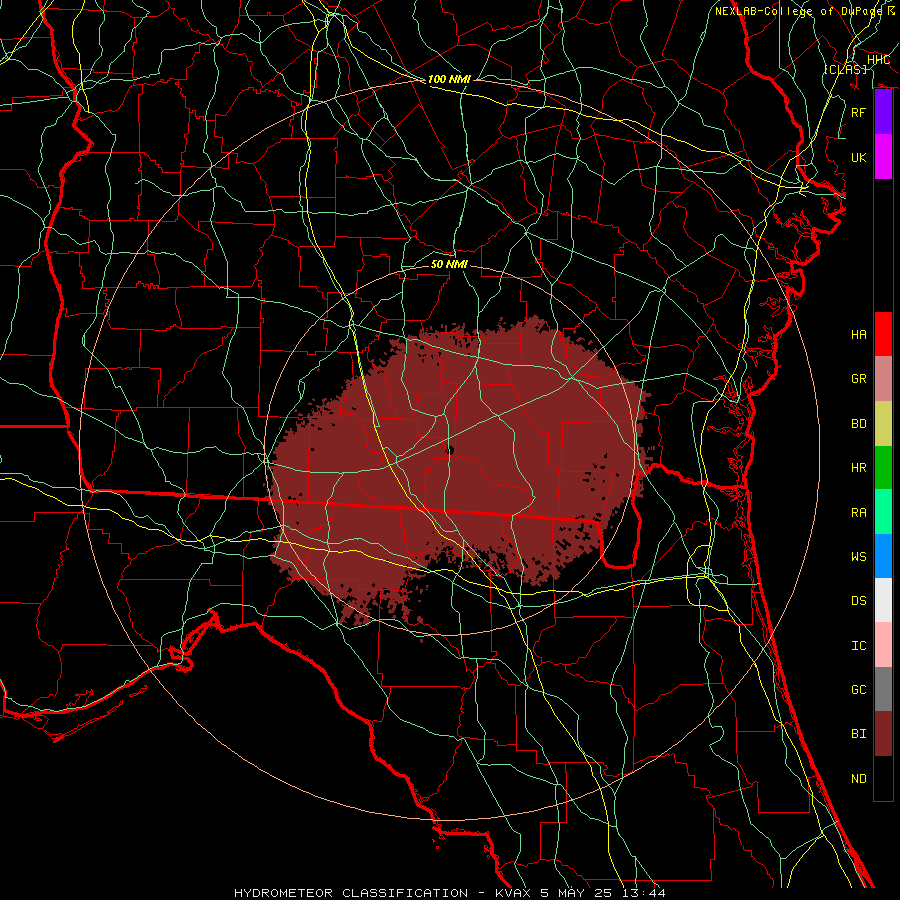The width and height of the screenshot is (900, 900).
Task: Click the 50 NMI range ring label
Action: [449, 264]
